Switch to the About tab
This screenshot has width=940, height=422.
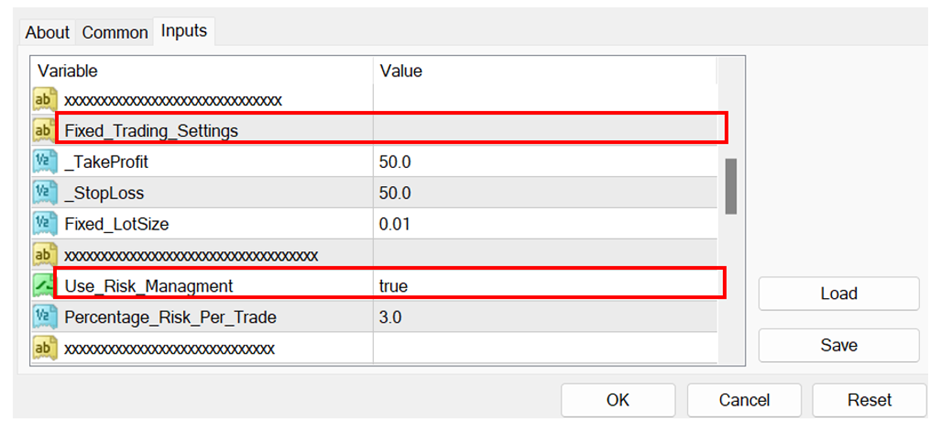(x=47, y=32)
